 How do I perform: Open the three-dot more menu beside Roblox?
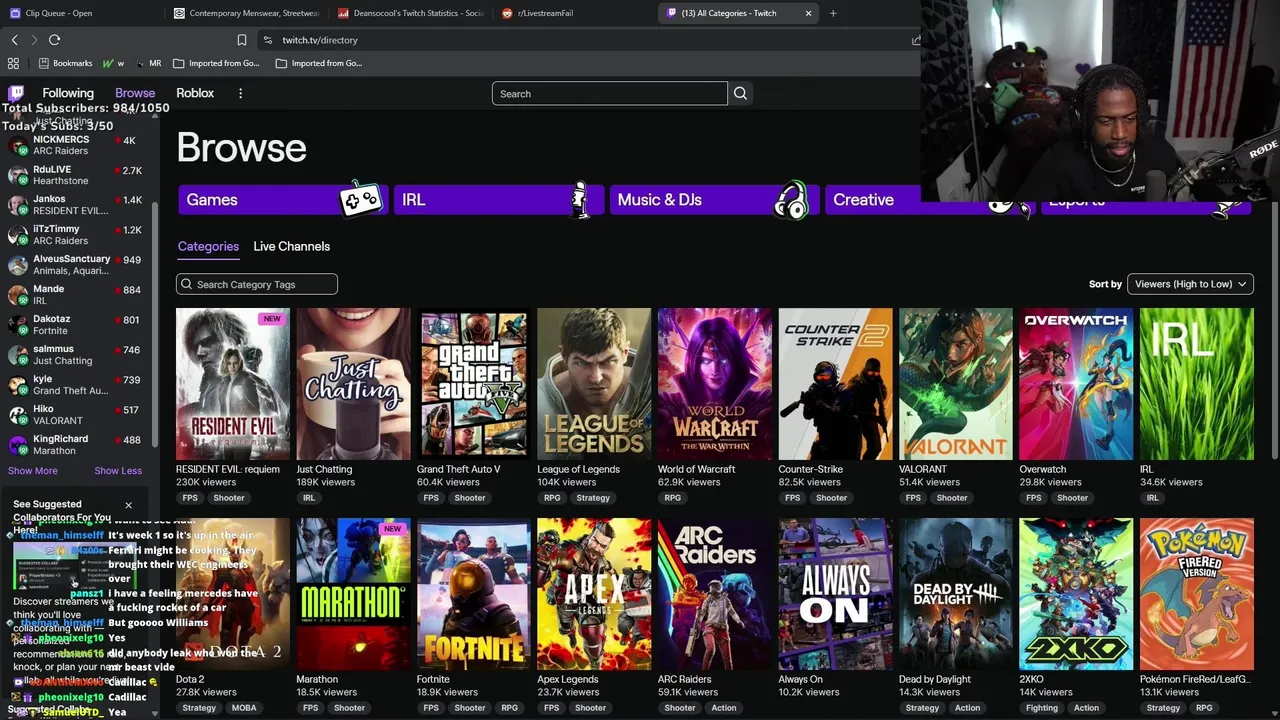(x=240, y=93)
